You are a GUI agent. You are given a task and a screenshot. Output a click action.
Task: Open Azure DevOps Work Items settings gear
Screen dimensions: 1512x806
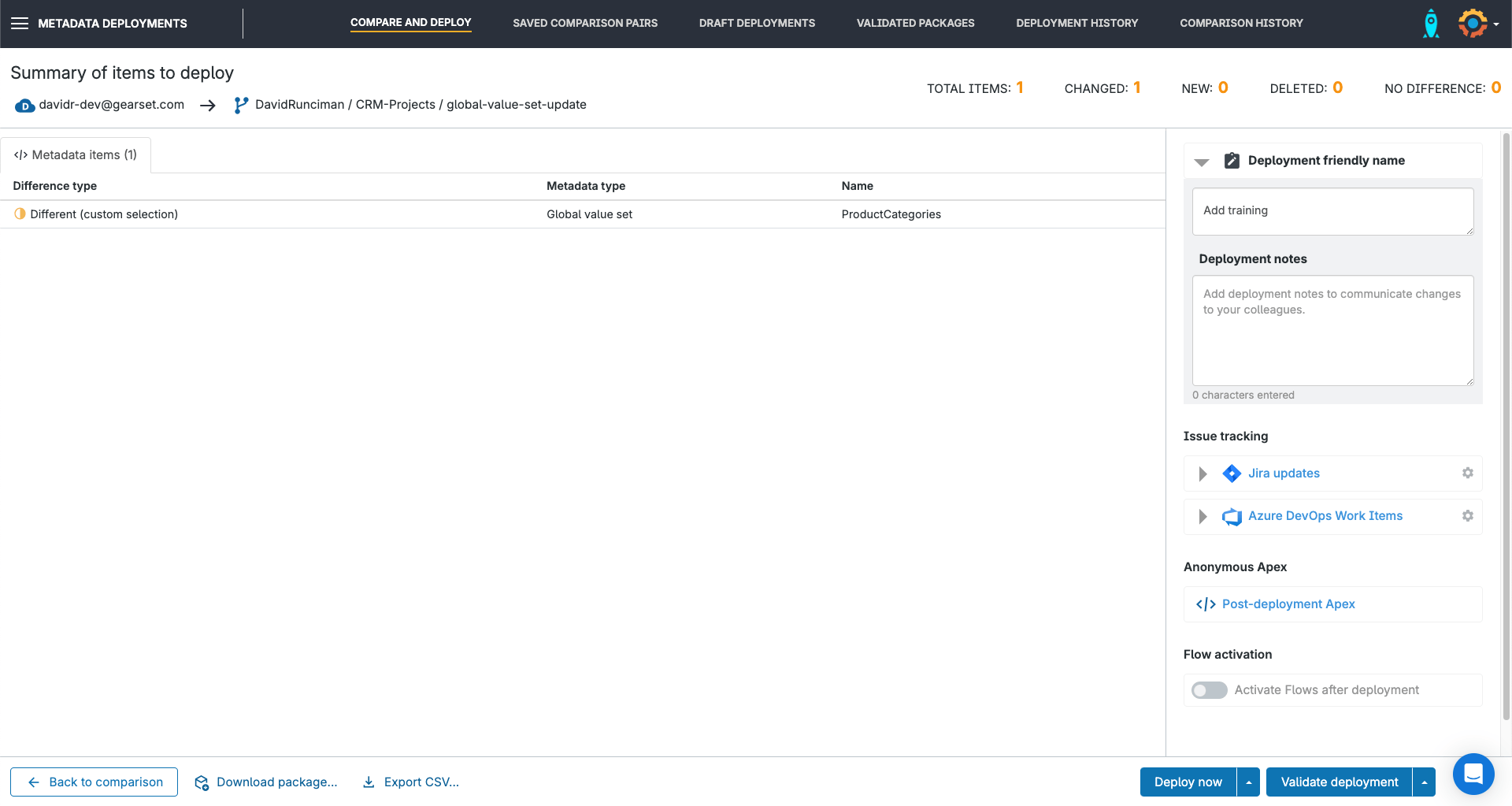[x=1467, y=516]
